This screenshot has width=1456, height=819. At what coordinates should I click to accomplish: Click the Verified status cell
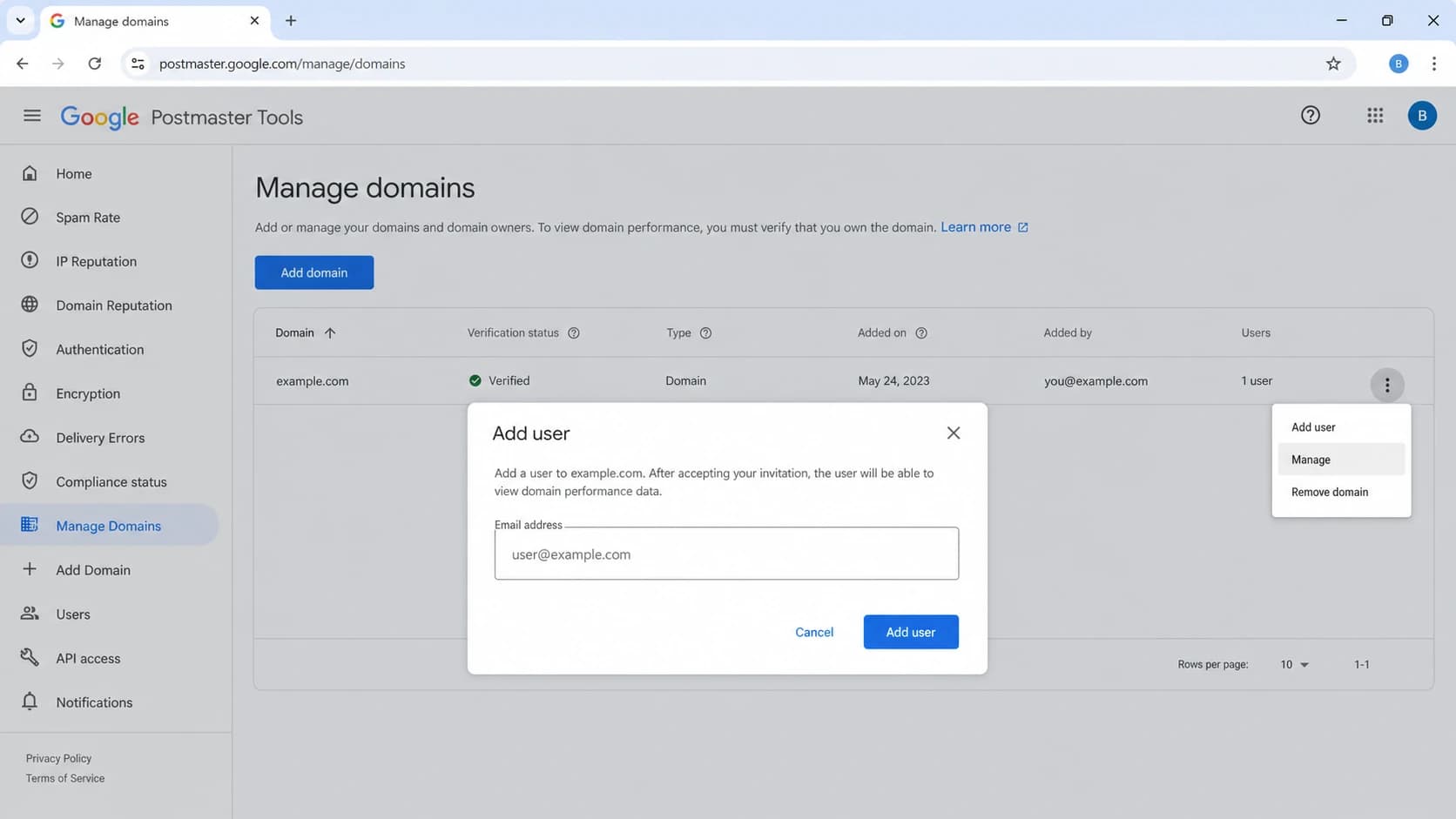coord(500,381)
